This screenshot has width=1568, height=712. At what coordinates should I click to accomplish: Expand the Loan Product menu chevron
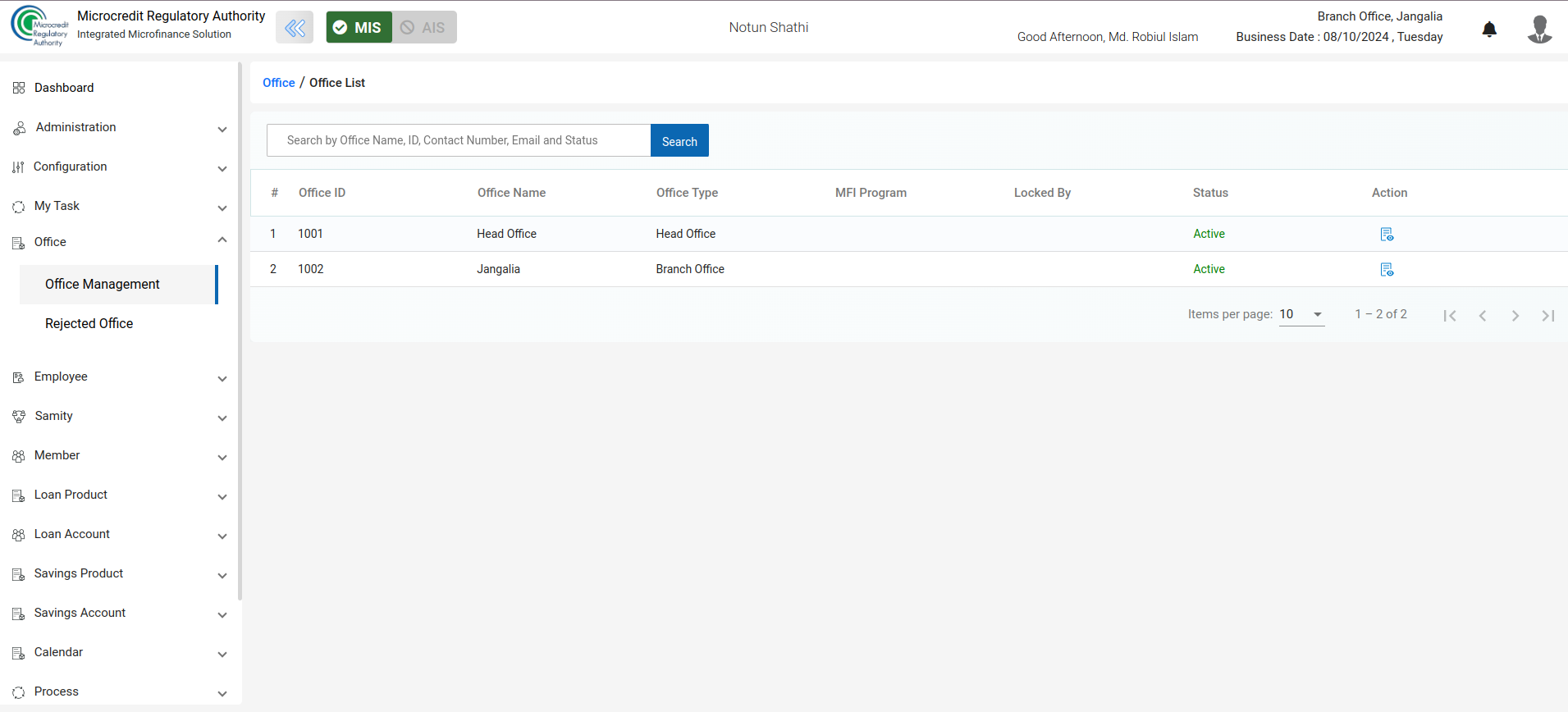click(x=222, y=497)
